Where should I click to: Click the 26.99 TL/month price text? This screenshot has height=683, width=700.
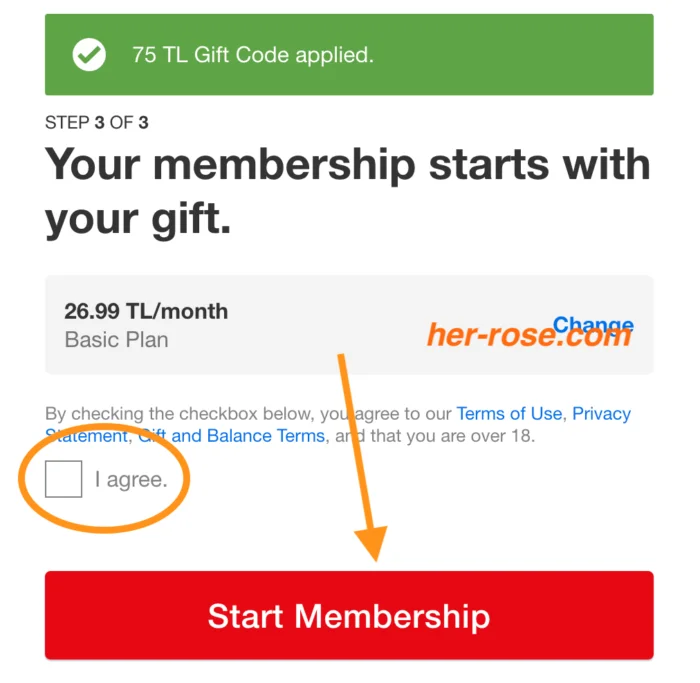coord(146,311)
